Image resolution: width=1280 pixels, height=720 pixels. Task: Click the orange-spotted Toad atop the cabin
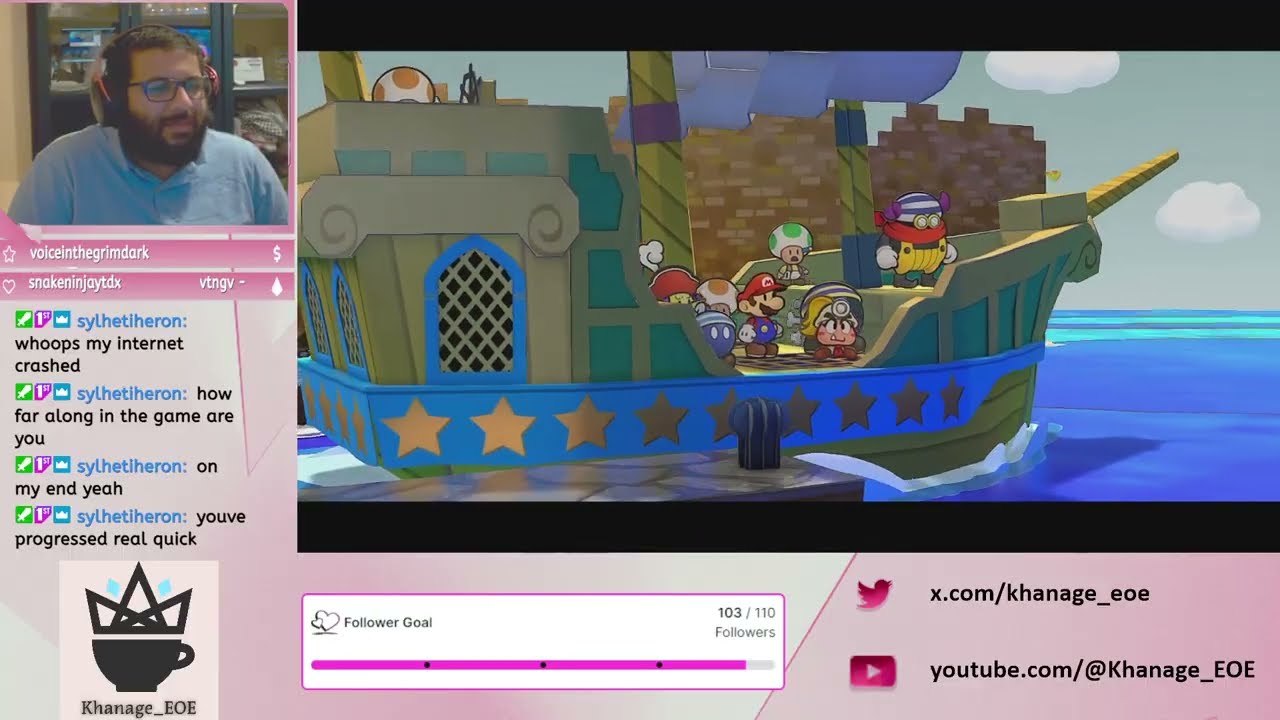pos(404,85)
